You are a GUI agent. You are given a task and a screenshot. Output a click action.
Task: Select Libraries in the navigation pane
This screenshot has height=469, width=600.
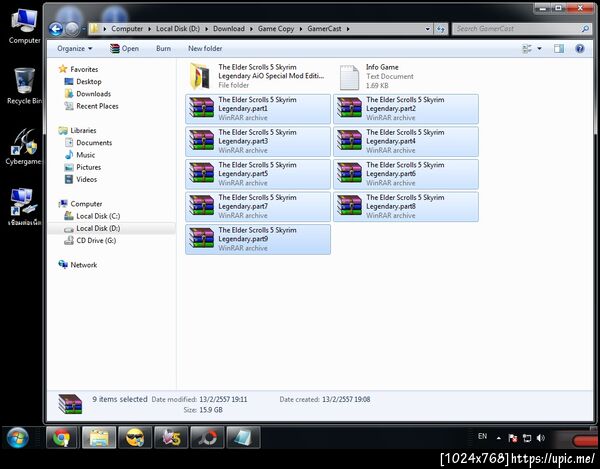(77, 130)
